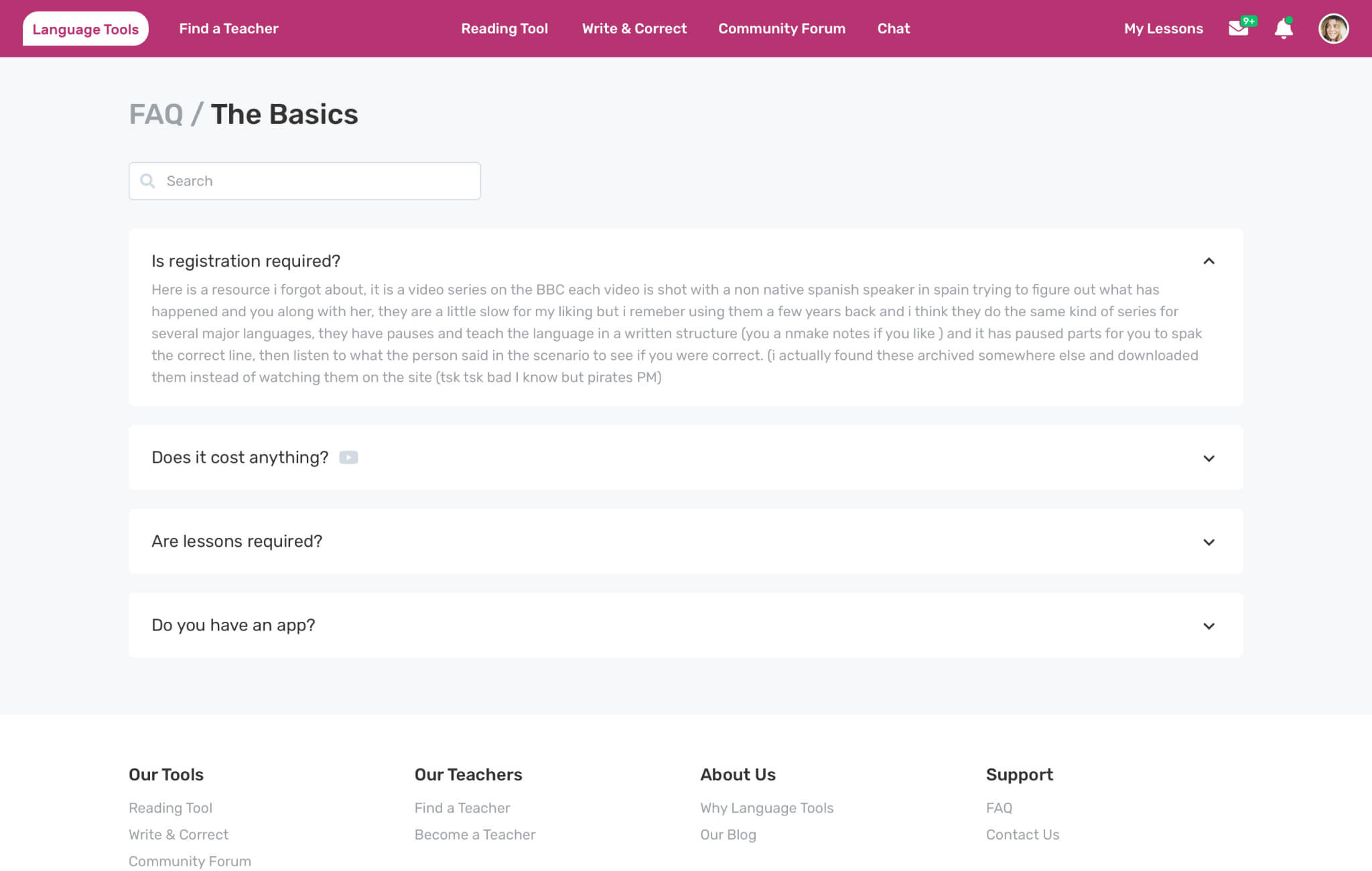This screenshot has height=871, width=1372.
Task: Click the Language Tools logo
Action: click(86, 29)
